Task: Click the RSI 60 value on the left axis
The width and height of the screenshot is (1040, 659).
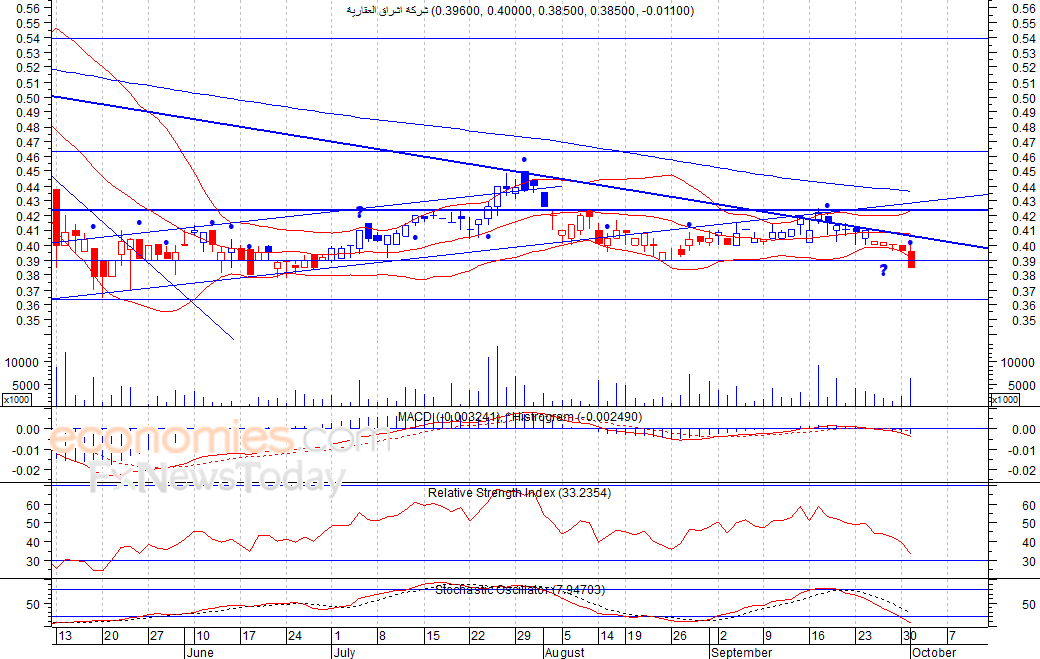Action: point(34,505)
